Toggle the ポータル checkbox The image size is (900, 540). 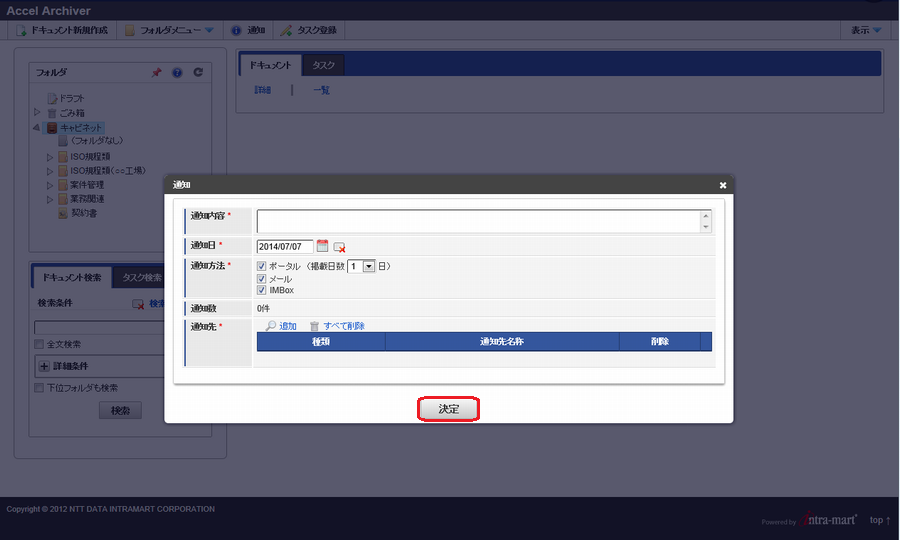(x=262, y=266)
